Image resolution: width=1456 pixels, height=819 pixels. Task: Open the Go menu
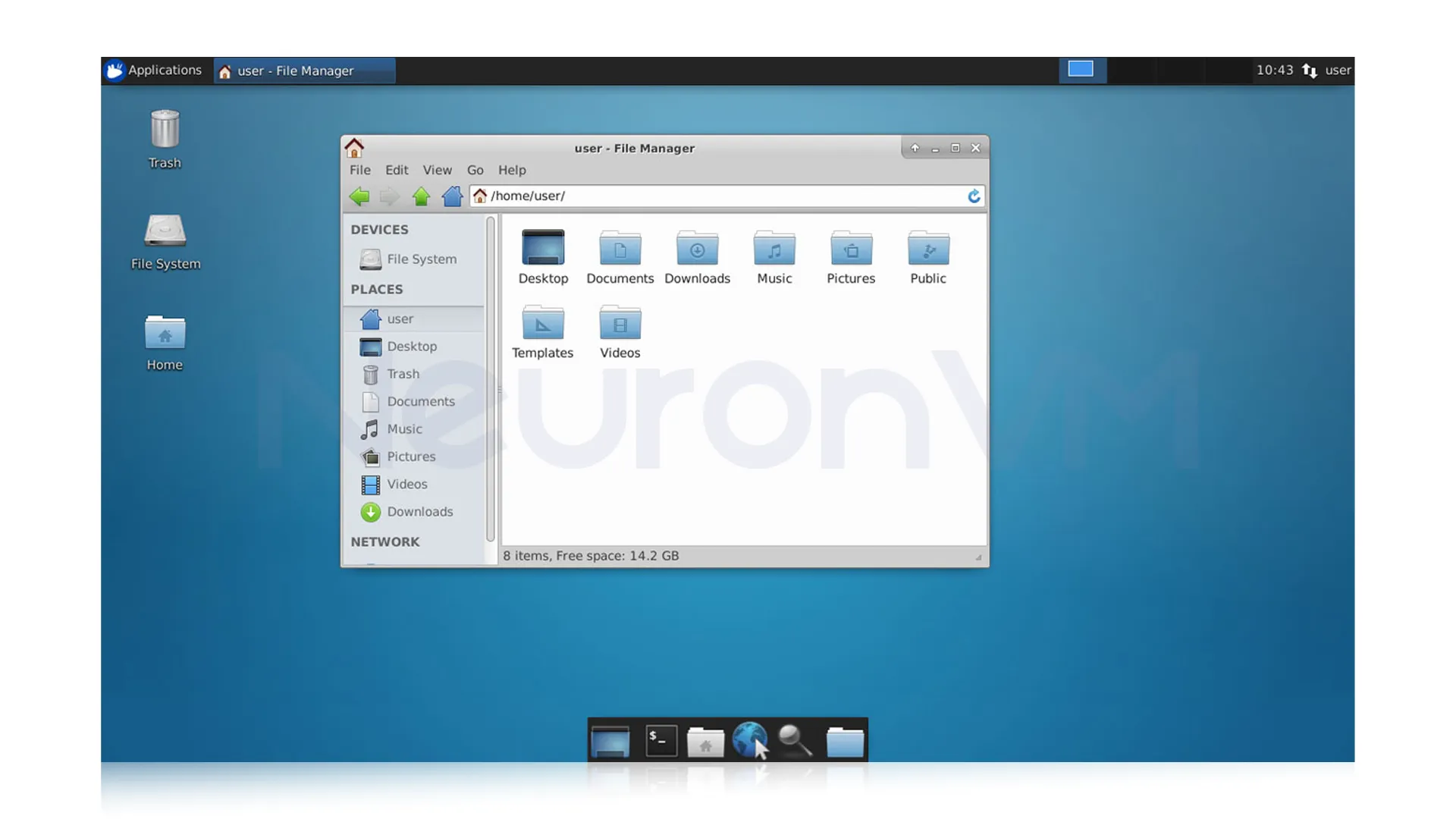475,170
